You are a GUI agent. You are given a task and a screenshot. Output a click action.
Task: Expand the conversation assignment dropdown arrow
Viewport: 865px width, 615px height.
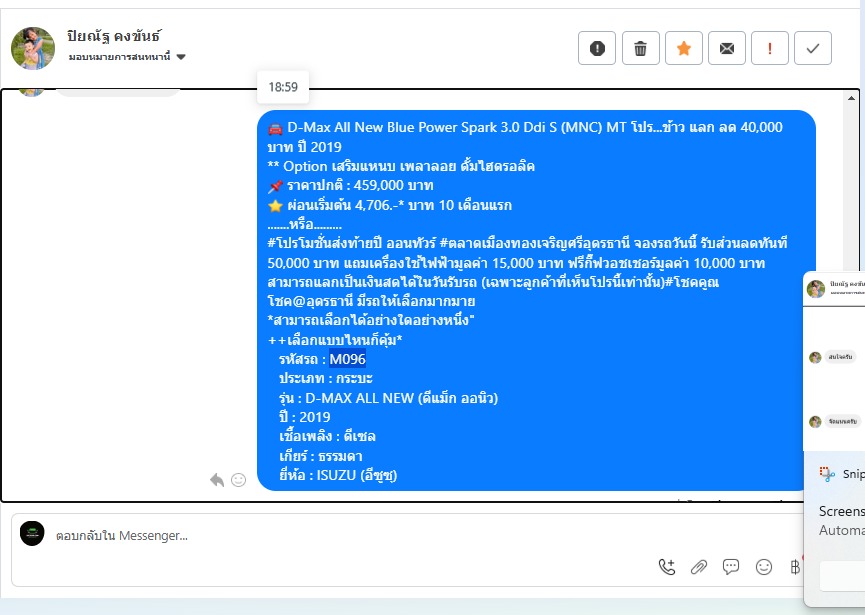point(181,57)
